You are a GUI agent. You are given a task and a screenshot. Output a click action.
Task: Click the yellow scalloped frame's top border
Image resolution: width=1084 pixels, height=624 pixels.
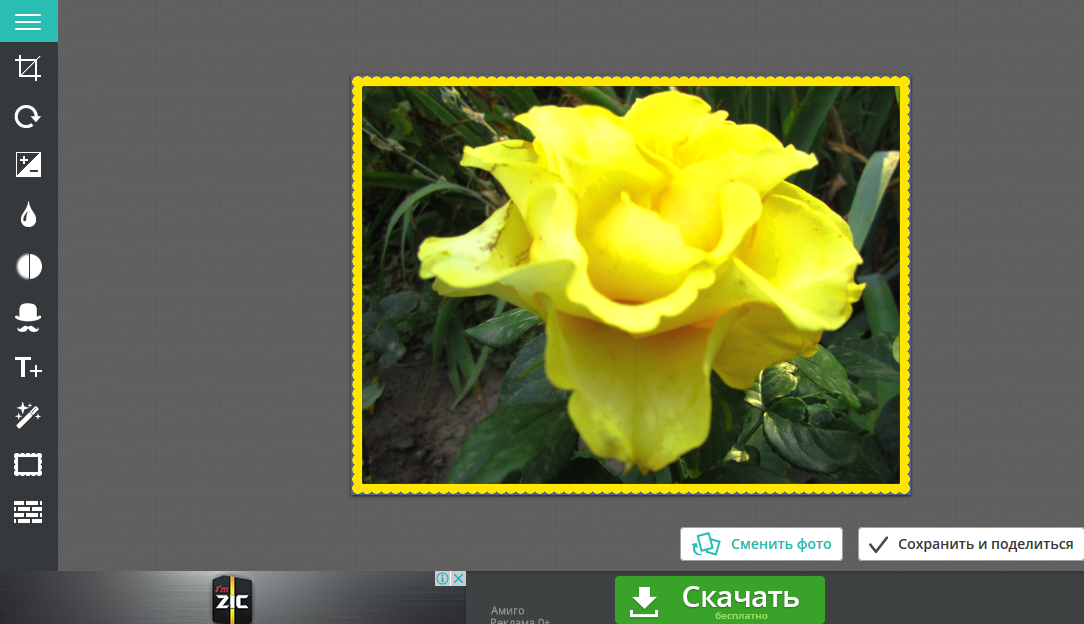point(630,81)
